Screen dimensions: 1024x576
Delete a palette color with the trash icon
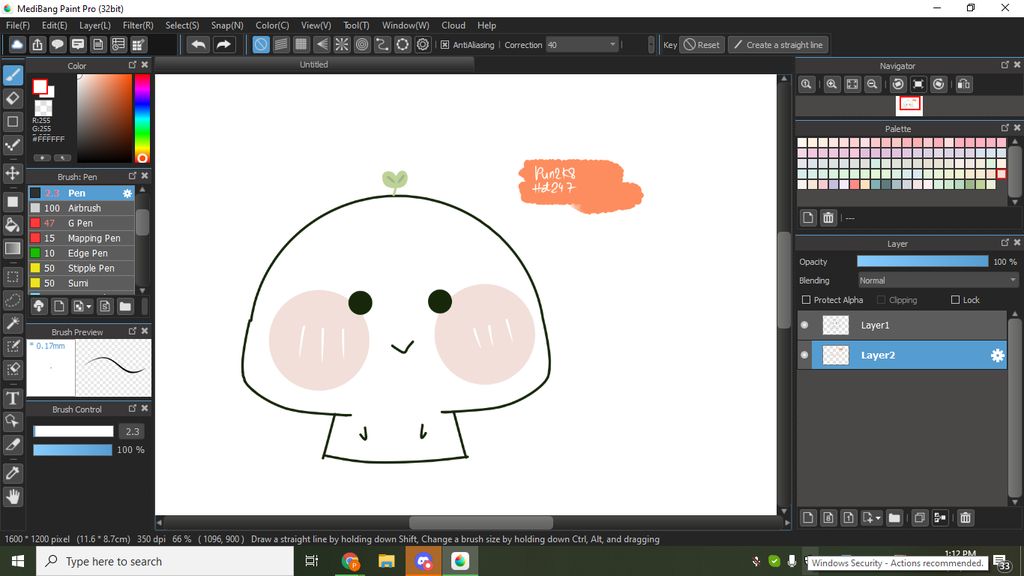pyautogui.click(x=828, y=217)
